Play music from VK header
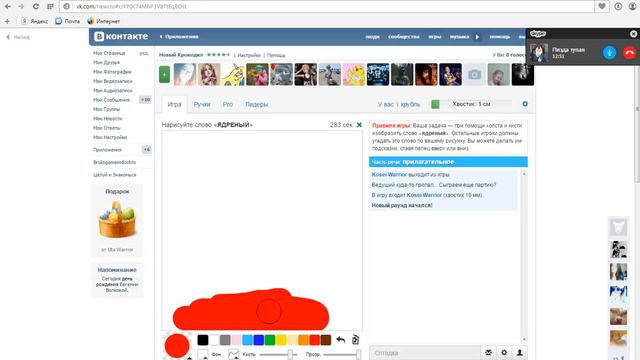Screen dimensions: 640x360 coord(477,37)
